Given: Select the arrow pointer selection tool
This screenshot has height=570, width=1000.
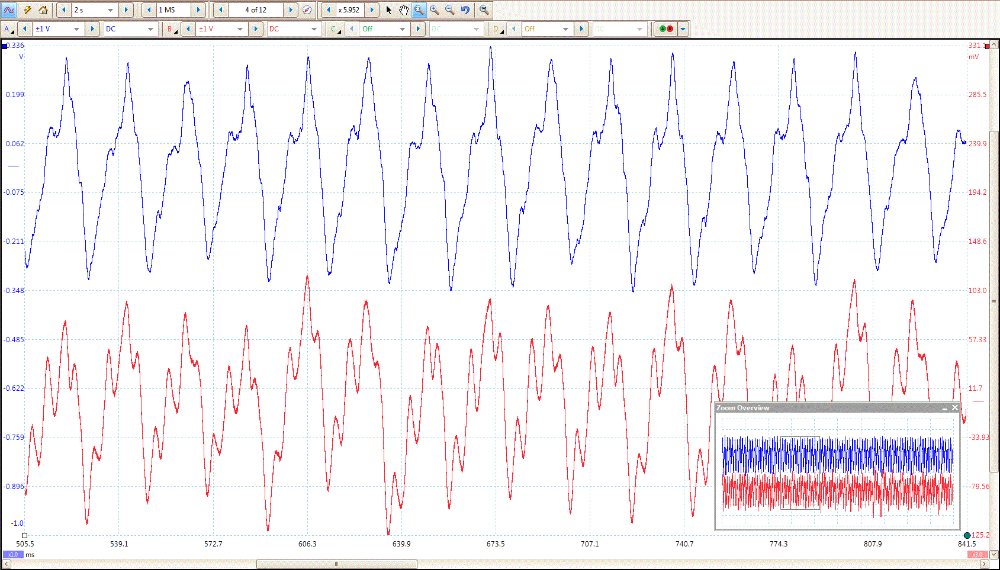Looking at the screenshot, I should [x=389, y=9].
